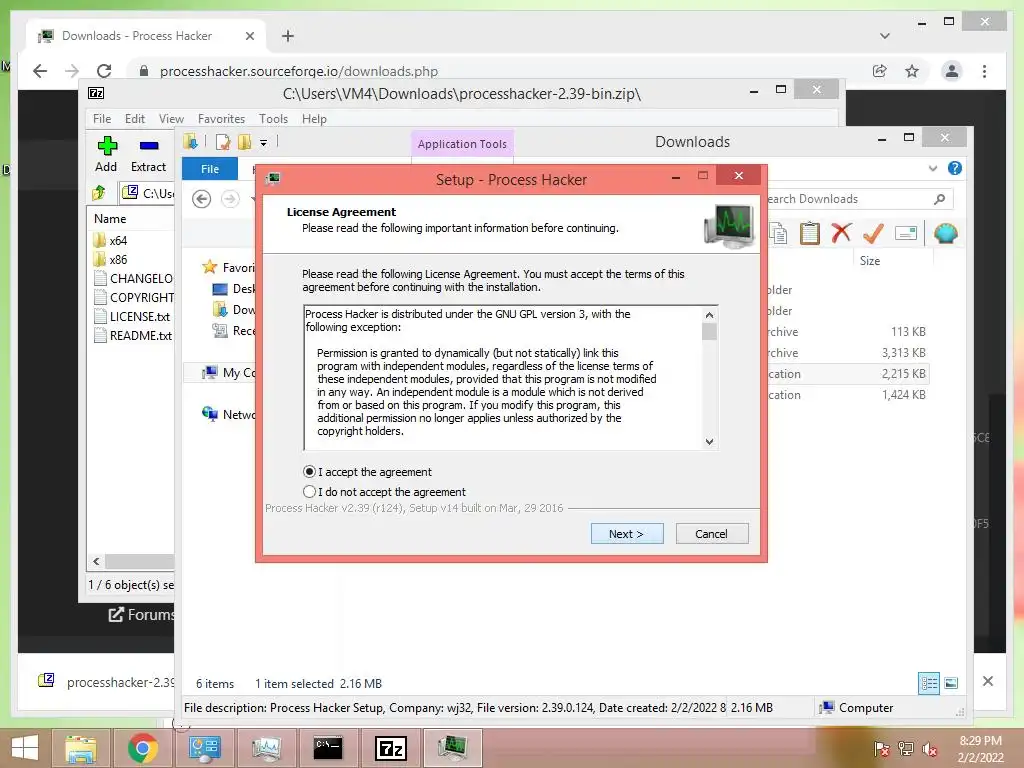1024x768 pixels.
Task: Click 7-Zip horizontal scrollbar left arrow
Action: [97, 562]
